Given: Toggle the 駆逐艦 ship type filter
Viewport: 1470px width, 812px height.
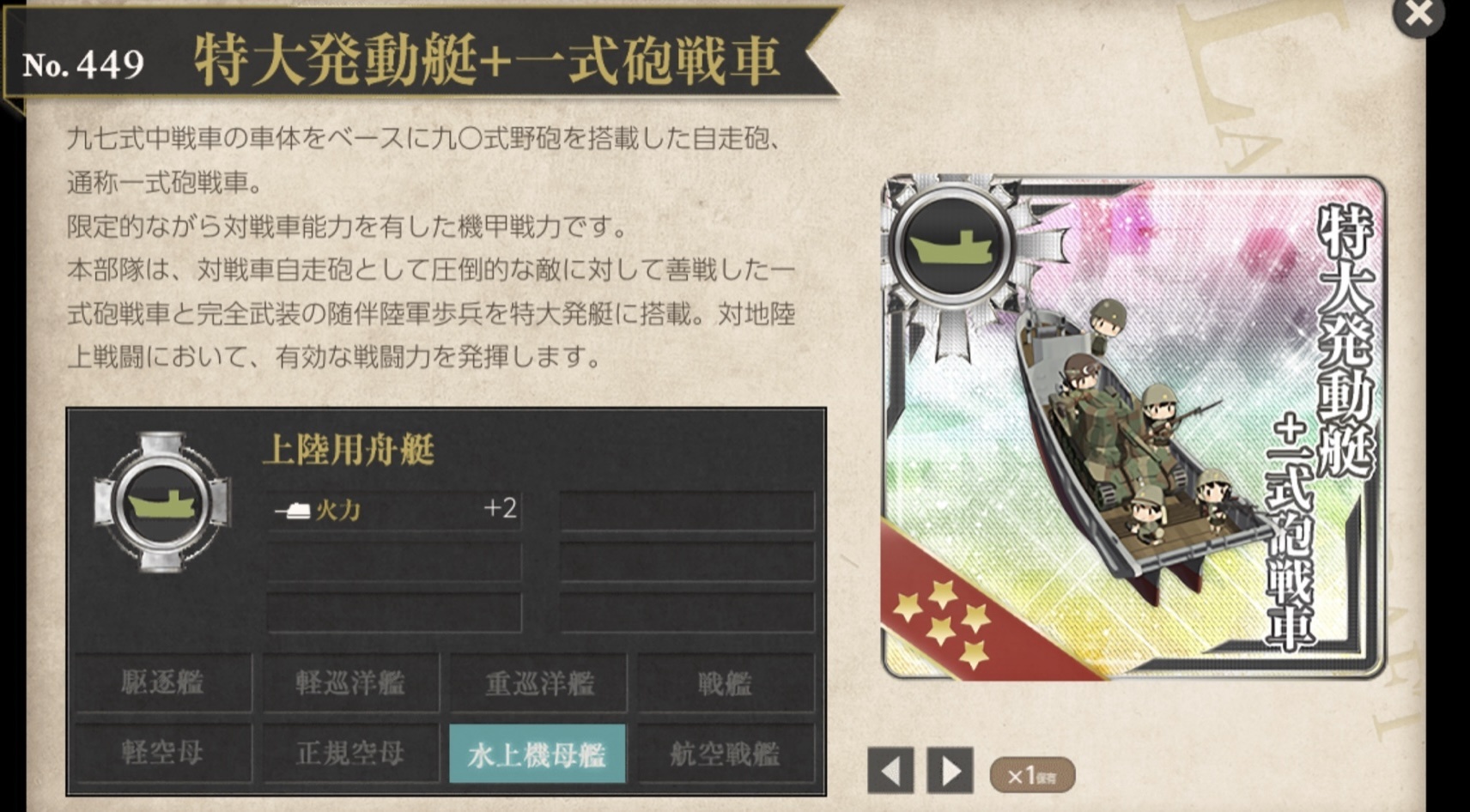Looking at the screenshot, I should tap(163, 683).
